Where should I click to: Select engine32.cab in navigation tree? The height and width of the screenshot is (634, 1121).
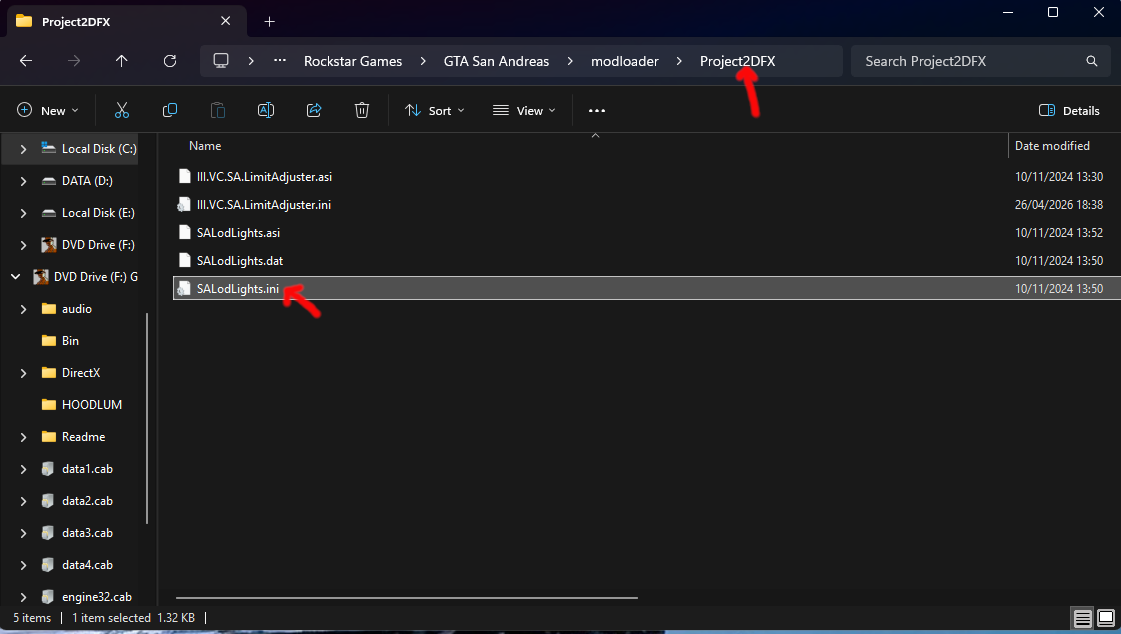click(x=97, y=597)
